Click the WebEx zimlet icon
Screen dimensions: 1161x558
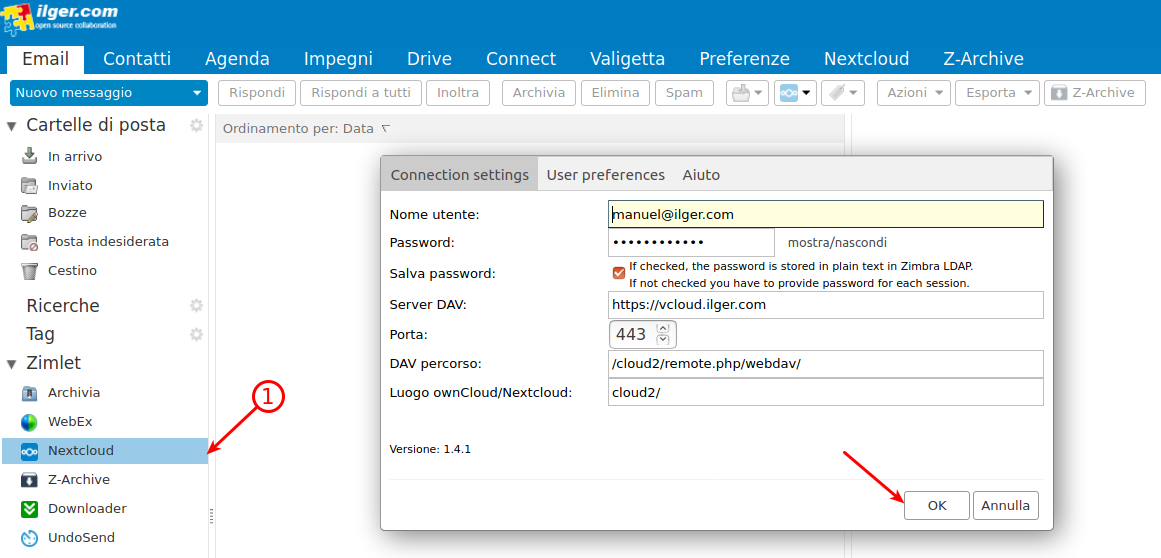tap(30, 422)
